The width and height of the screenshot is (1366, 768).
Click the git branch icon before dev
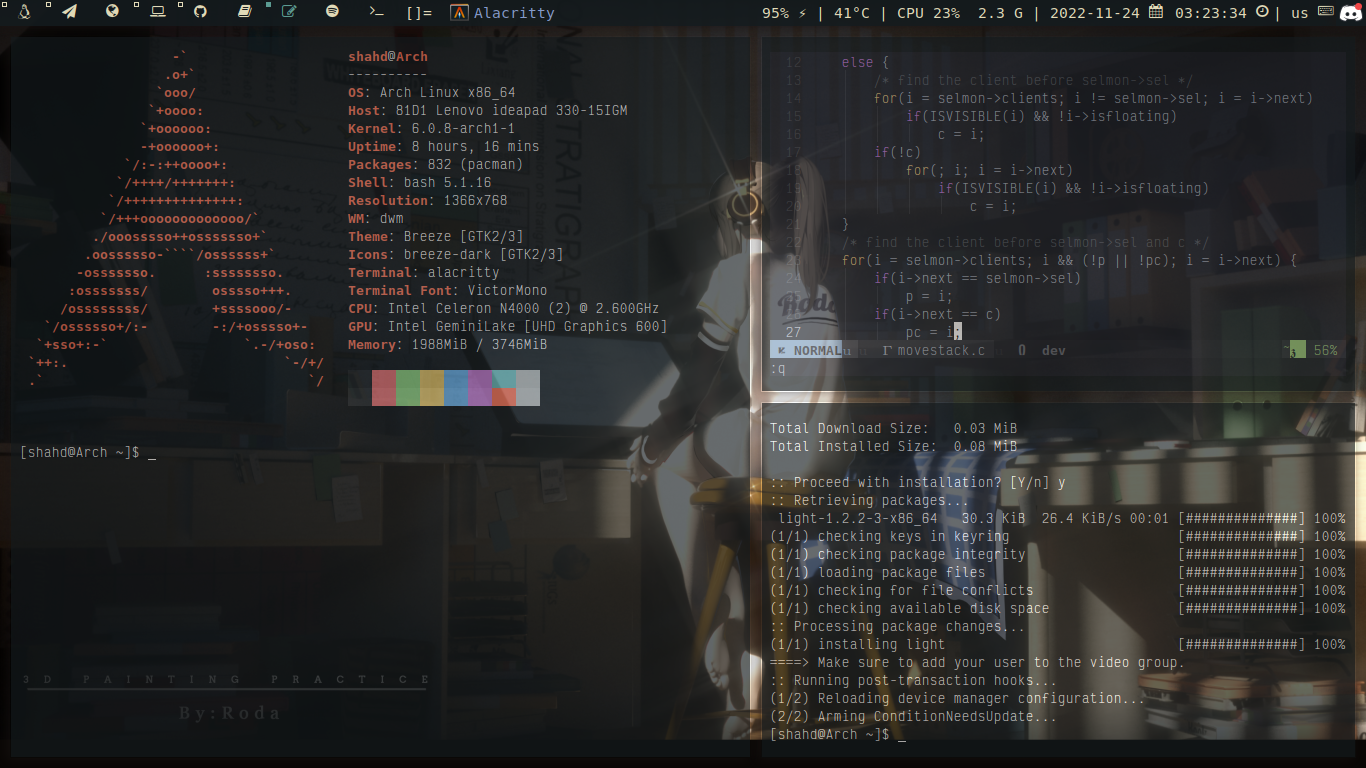[1022, 350]
